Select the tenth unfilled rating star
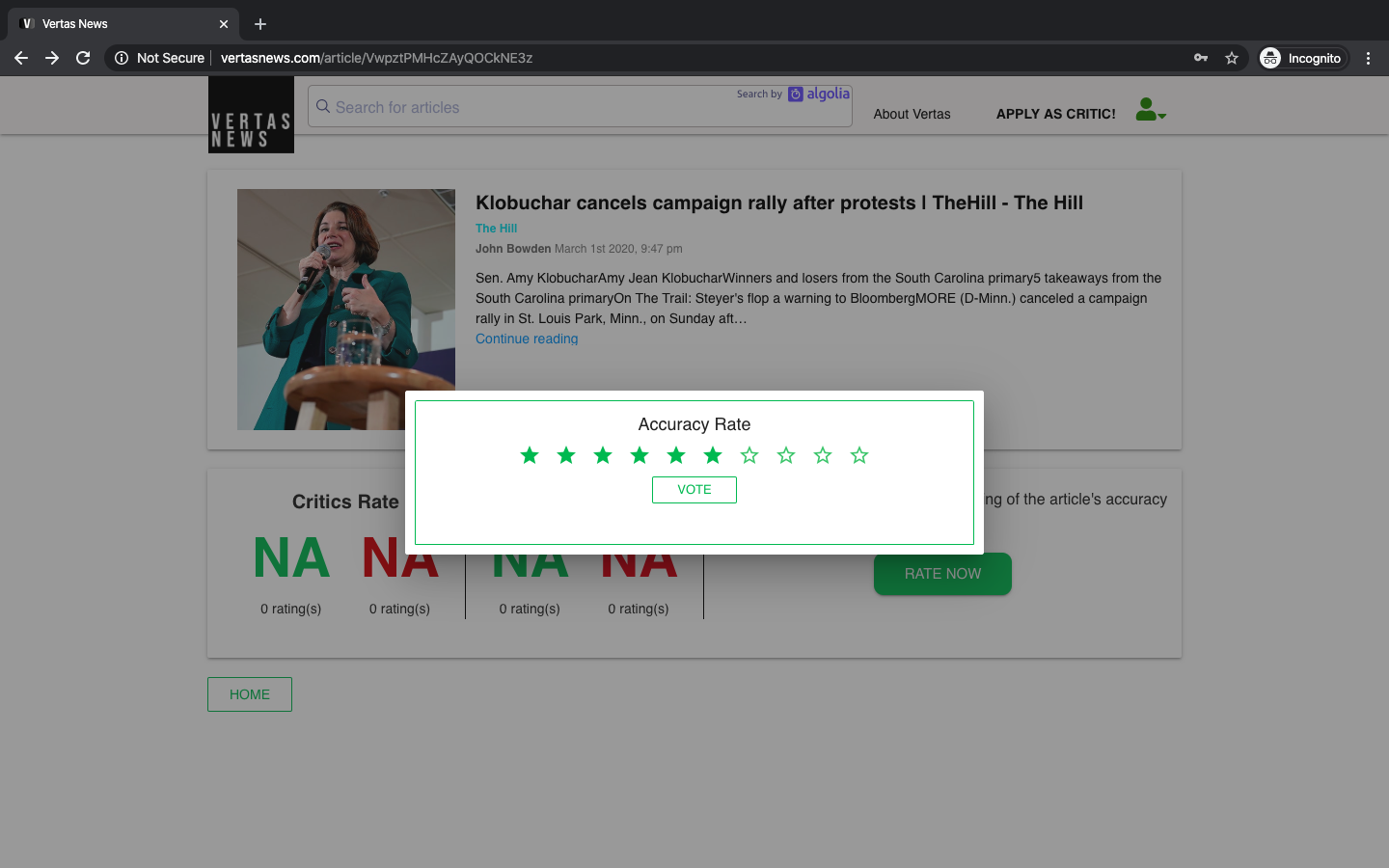The width and height of the screenshot is (1389, 868). [x=858, y=454]
